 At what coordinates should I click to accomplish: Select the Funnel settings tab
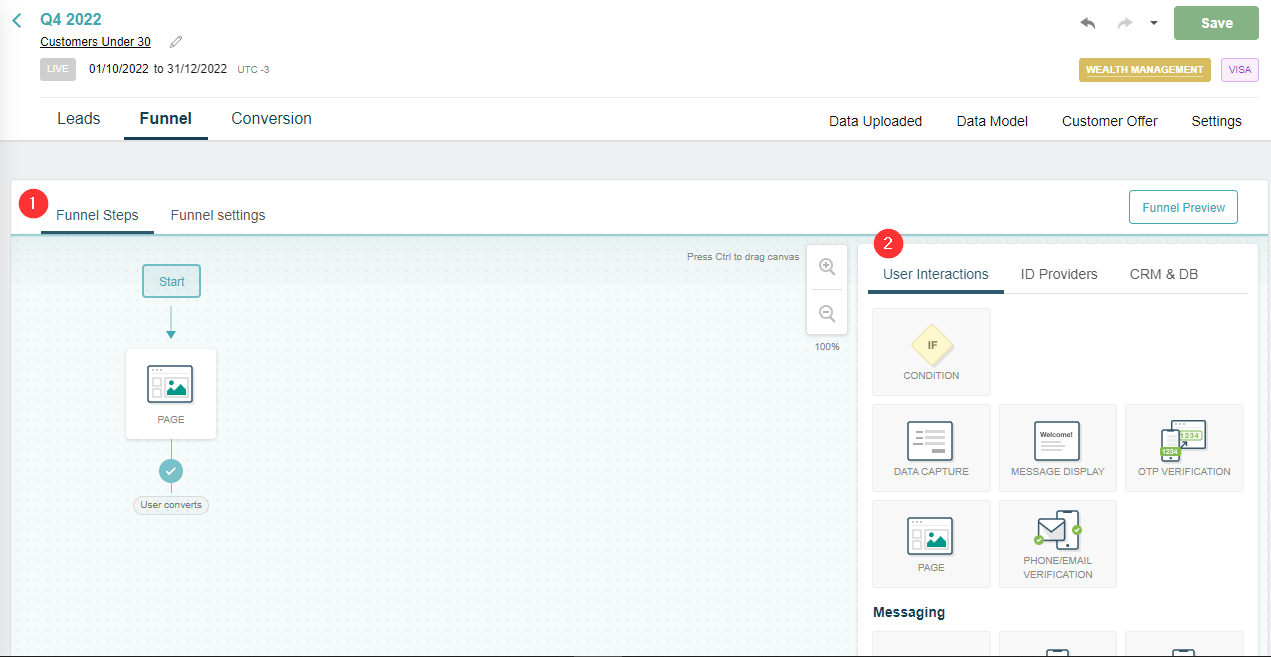point(218,215)
